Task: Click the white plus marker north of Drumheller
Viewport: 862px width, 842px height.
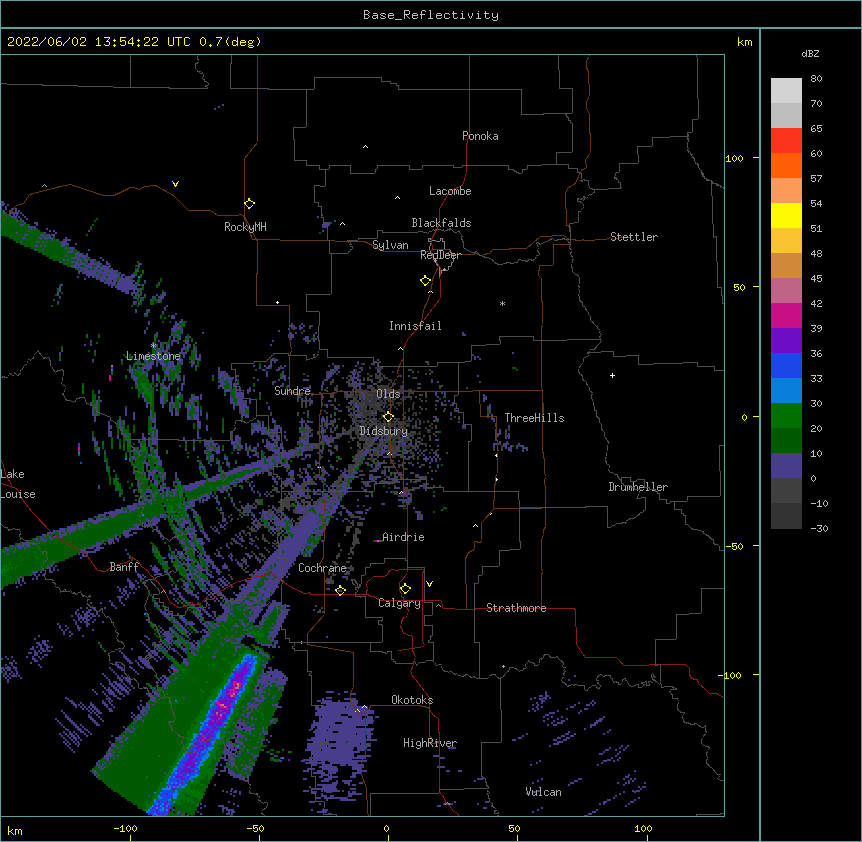Action: coord(612,375)
